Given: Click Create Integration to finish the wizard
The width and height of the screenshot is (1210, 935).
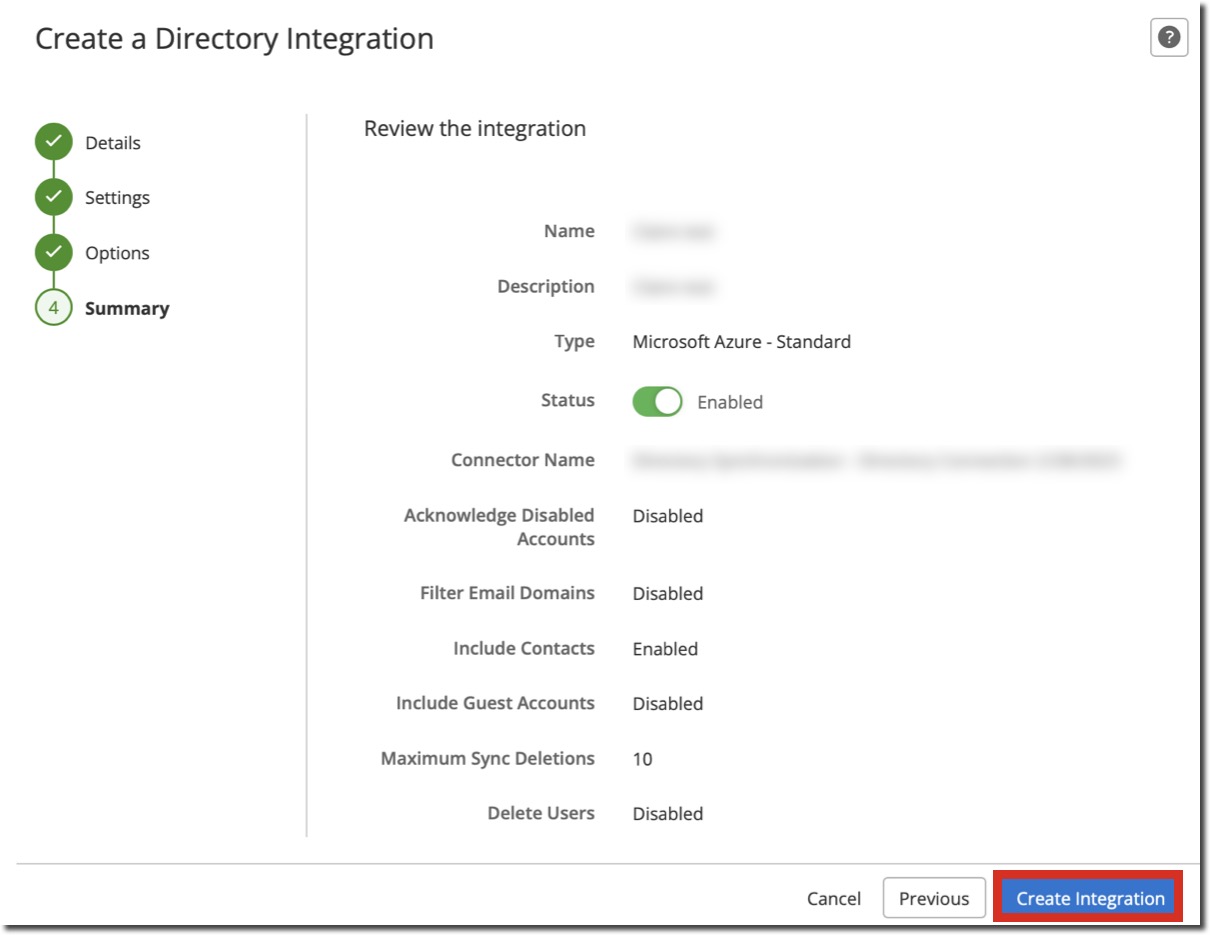Looking at the screenshot, I should 1089,897.
